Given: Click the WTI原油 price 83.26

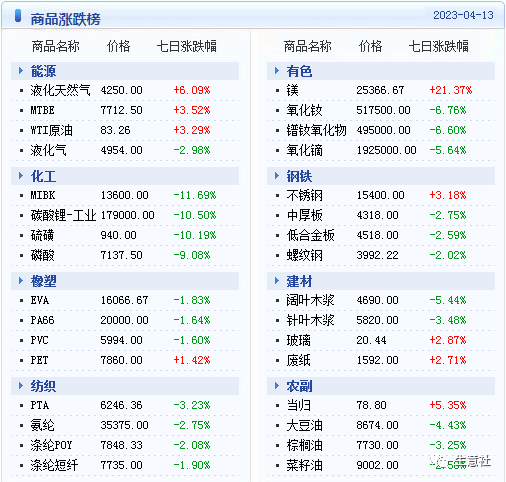Looking at the screenshot, I should click(115, 130).
